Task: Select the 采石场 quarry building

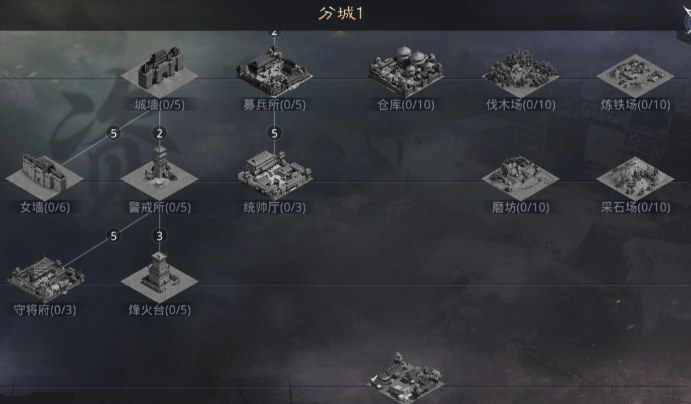Action: 635,178
